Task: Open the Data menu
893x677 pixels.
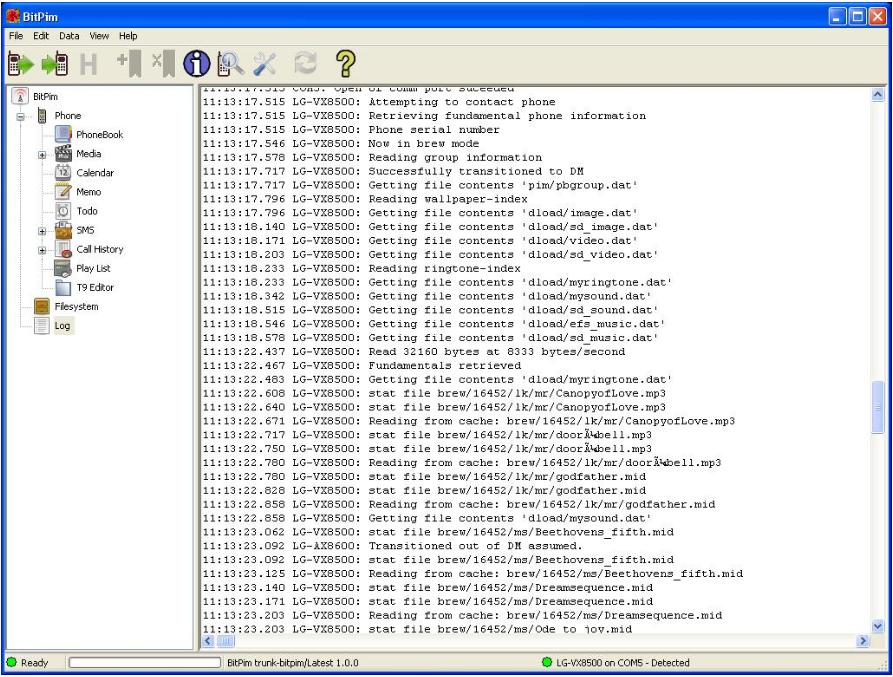Action: tap(69, 36)
